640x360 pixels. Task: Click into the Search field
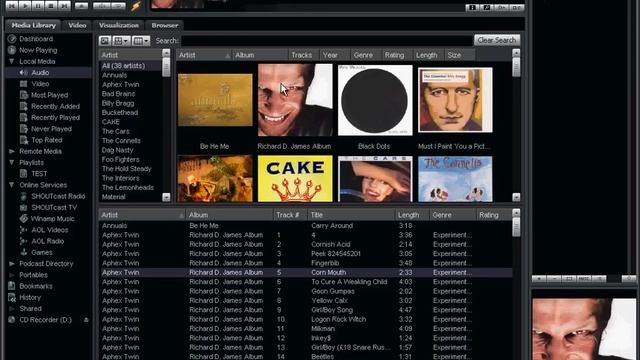327,41
